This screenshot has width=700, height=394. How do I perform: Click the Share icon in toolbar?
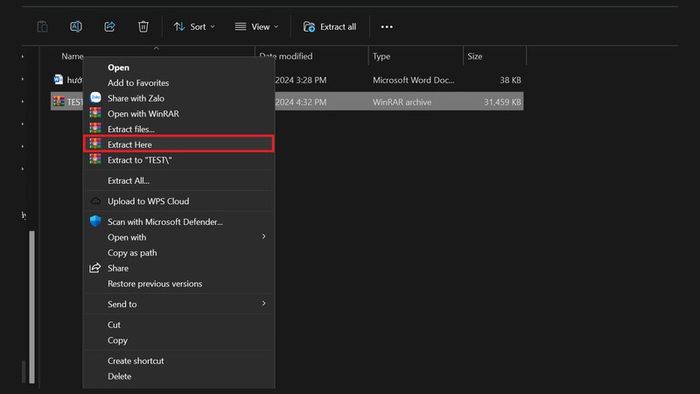[109, 27]
